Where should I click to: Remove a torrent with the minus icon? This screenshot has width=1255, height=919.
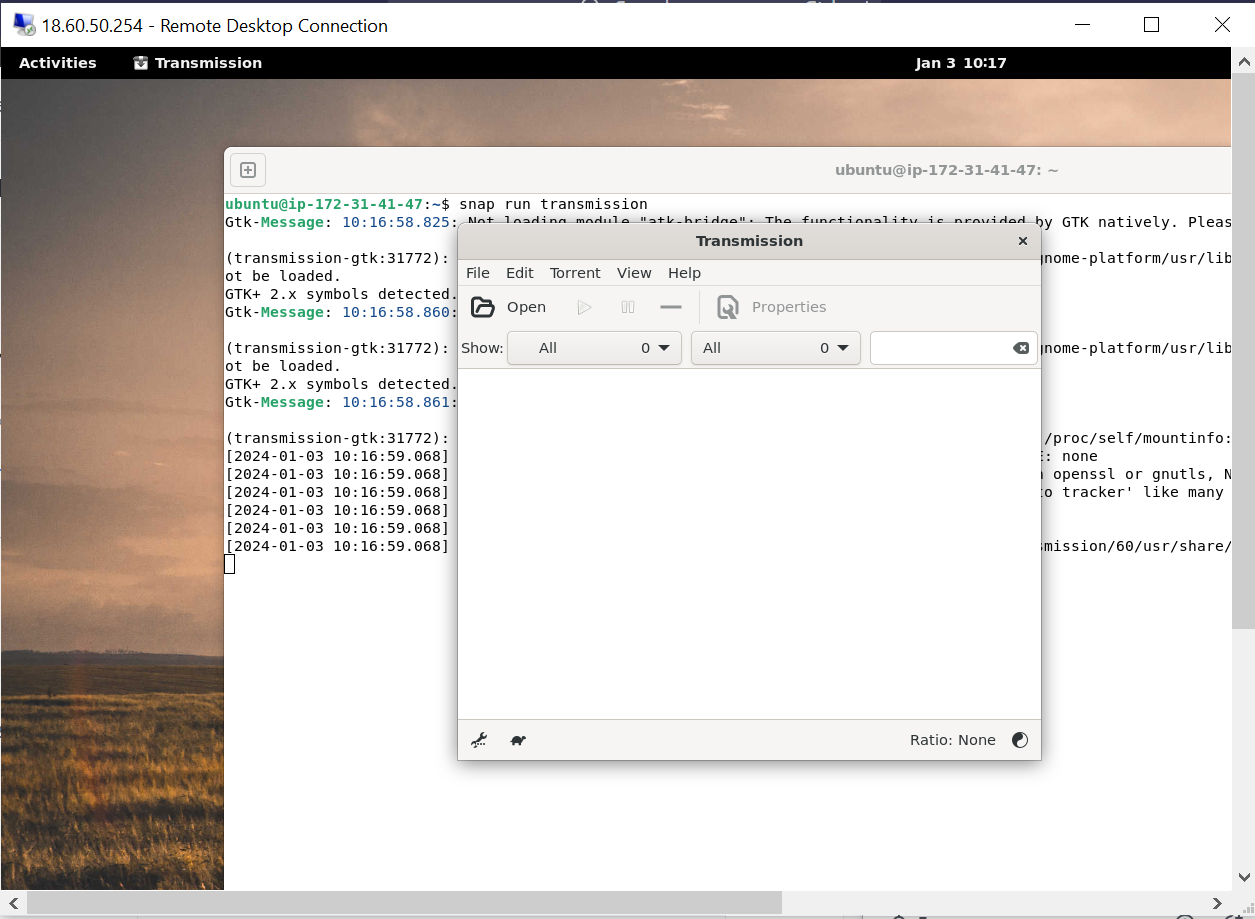671,307
